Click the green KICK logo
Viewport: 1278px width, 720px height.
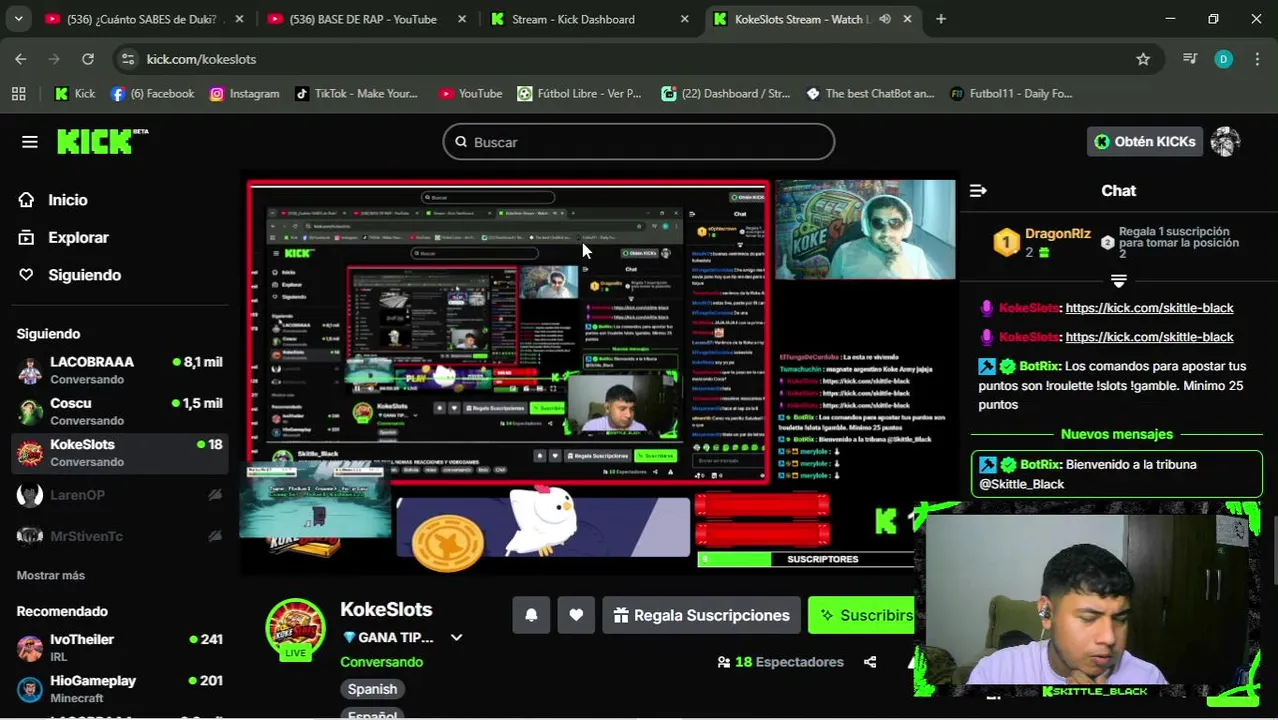coord(102,141)
